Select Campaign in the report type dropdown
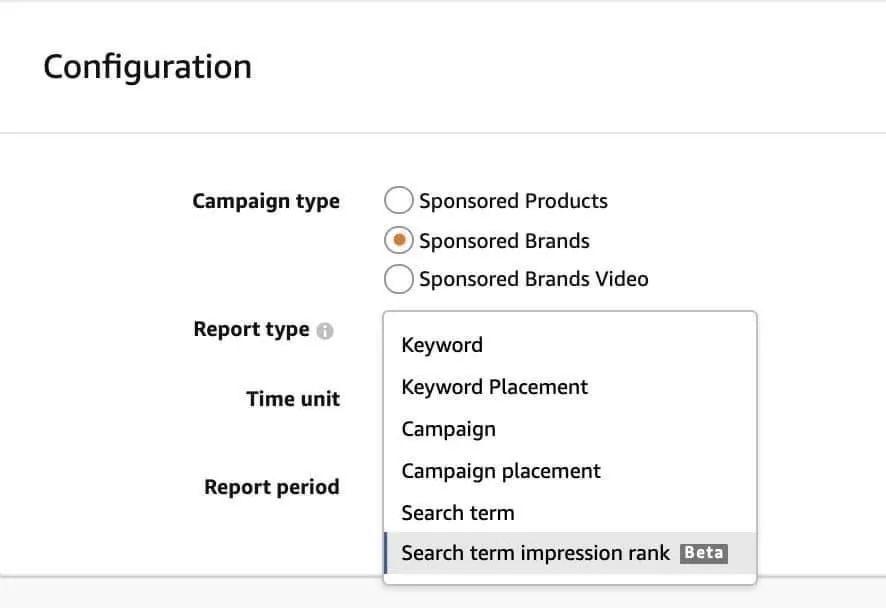The image size is (886, 608). tap(570, 429)
